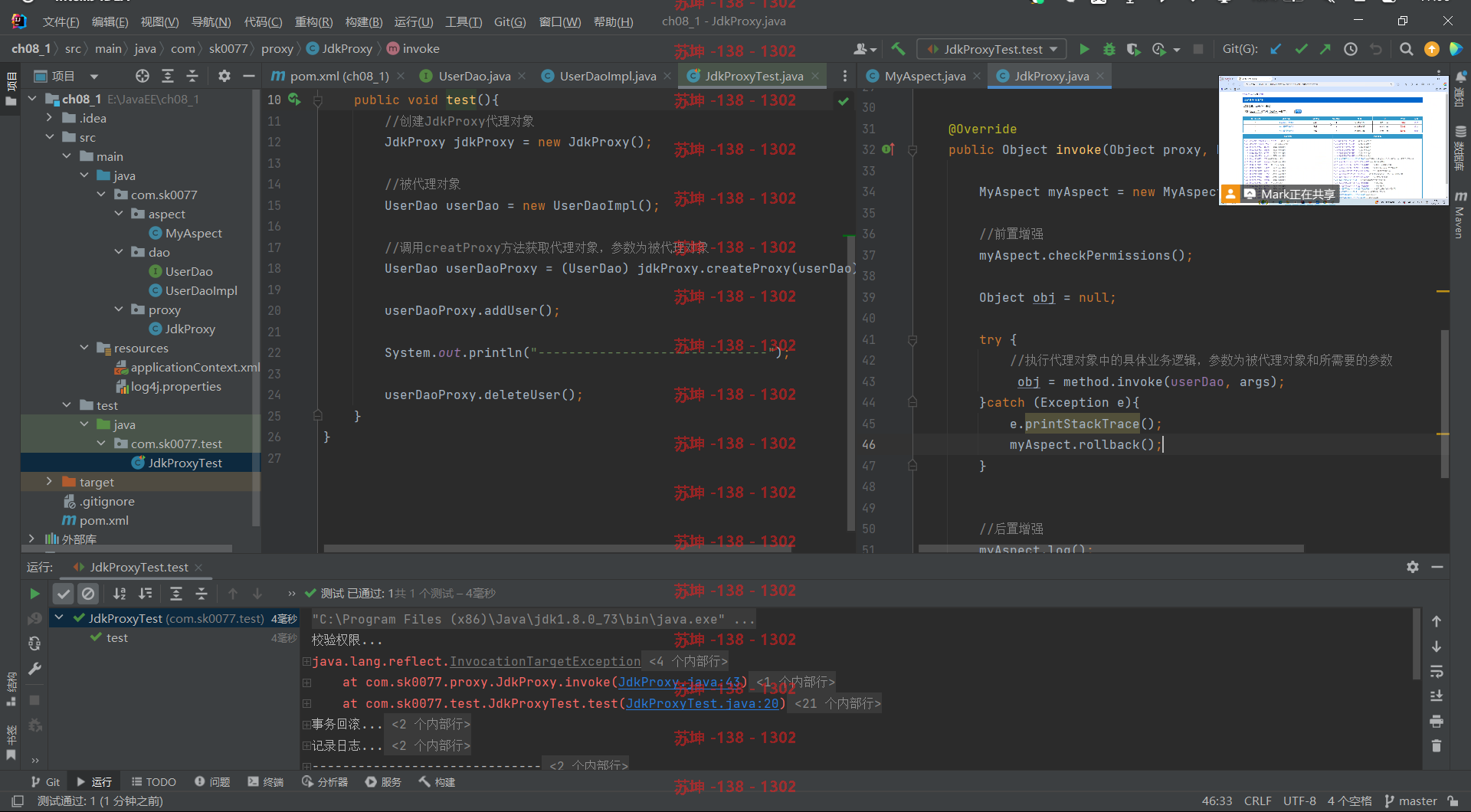Open run configuration JdkProxyTest.test dropdown
The image size is (1471, 812).
click(x=991, y=49)
